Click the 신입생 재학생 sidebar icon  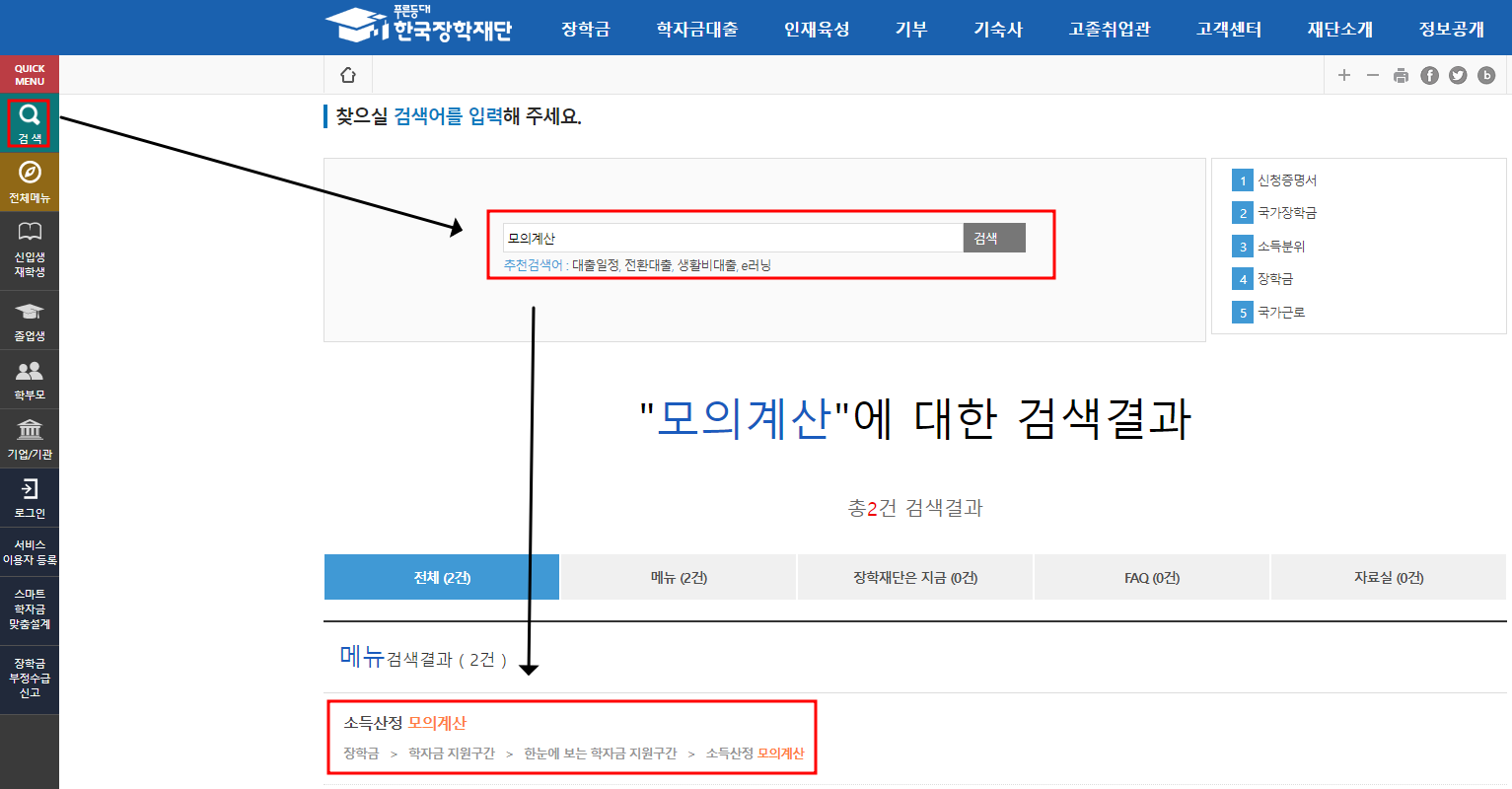(x=29, y=244)
